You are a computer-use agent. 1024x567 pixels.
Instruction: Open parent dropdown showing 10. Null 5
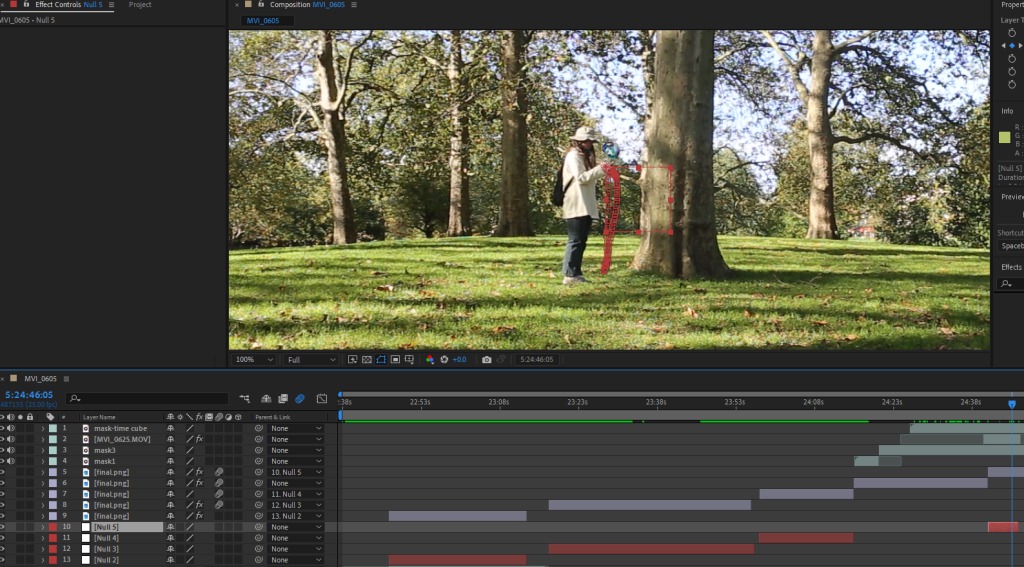[296, 472]
